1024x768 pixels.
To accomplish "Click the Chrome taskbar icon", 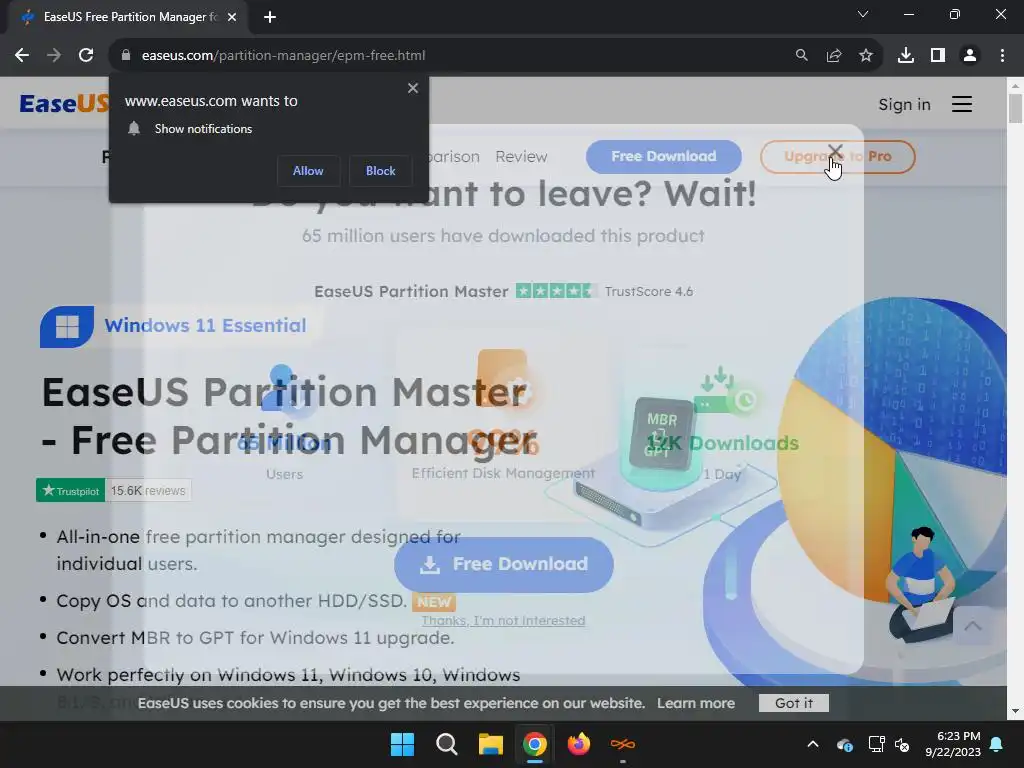I will pyautogui.click(x=534, y=744).
